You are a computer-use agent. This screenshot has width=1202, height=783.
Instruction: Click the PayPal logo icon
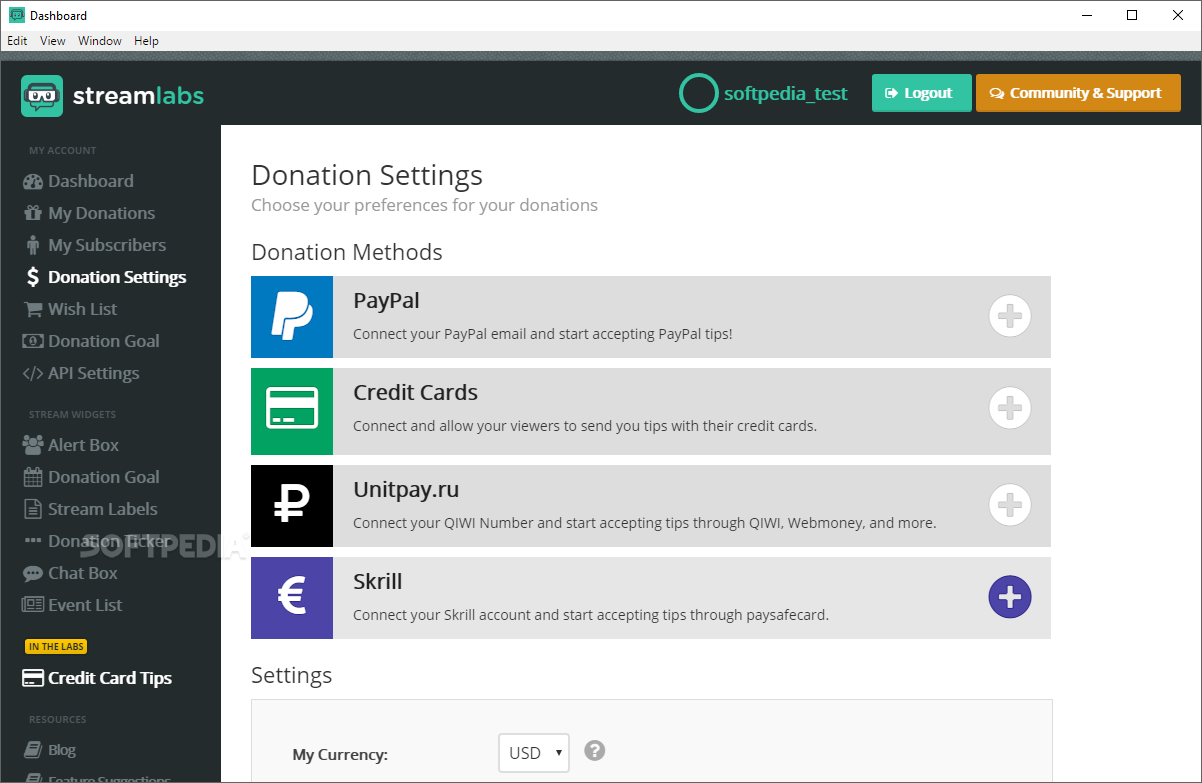292,317
